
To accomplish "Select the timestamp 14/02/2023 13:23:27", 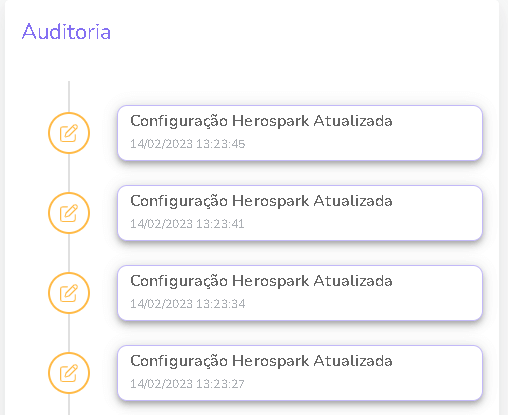I will 187,384.
